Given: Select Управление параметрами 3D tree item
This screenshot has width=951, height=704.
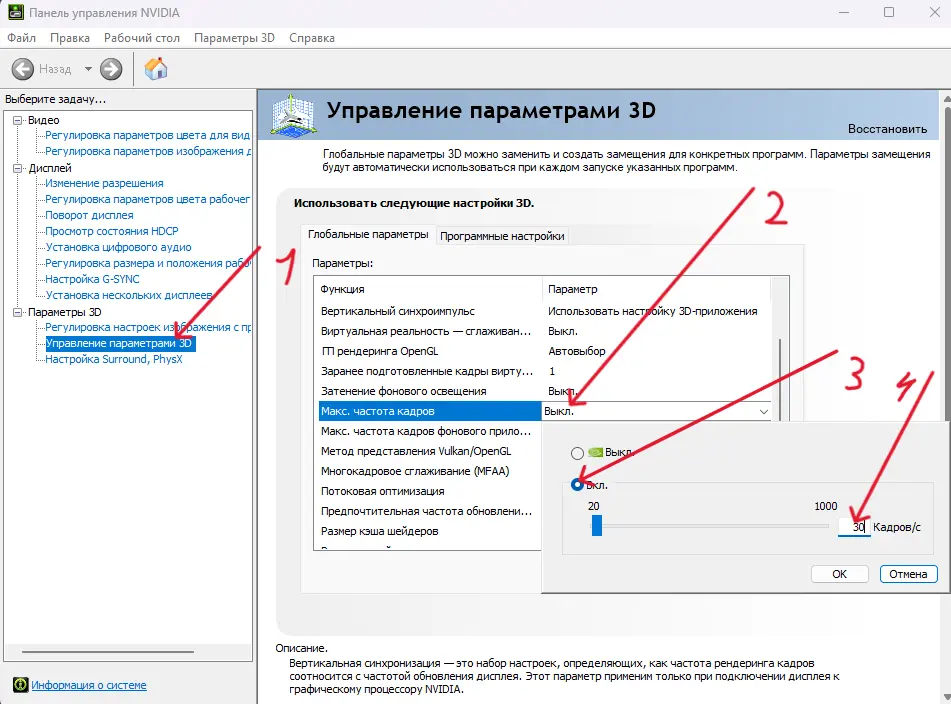Looking at the screenshot, I should pos(119,343).
